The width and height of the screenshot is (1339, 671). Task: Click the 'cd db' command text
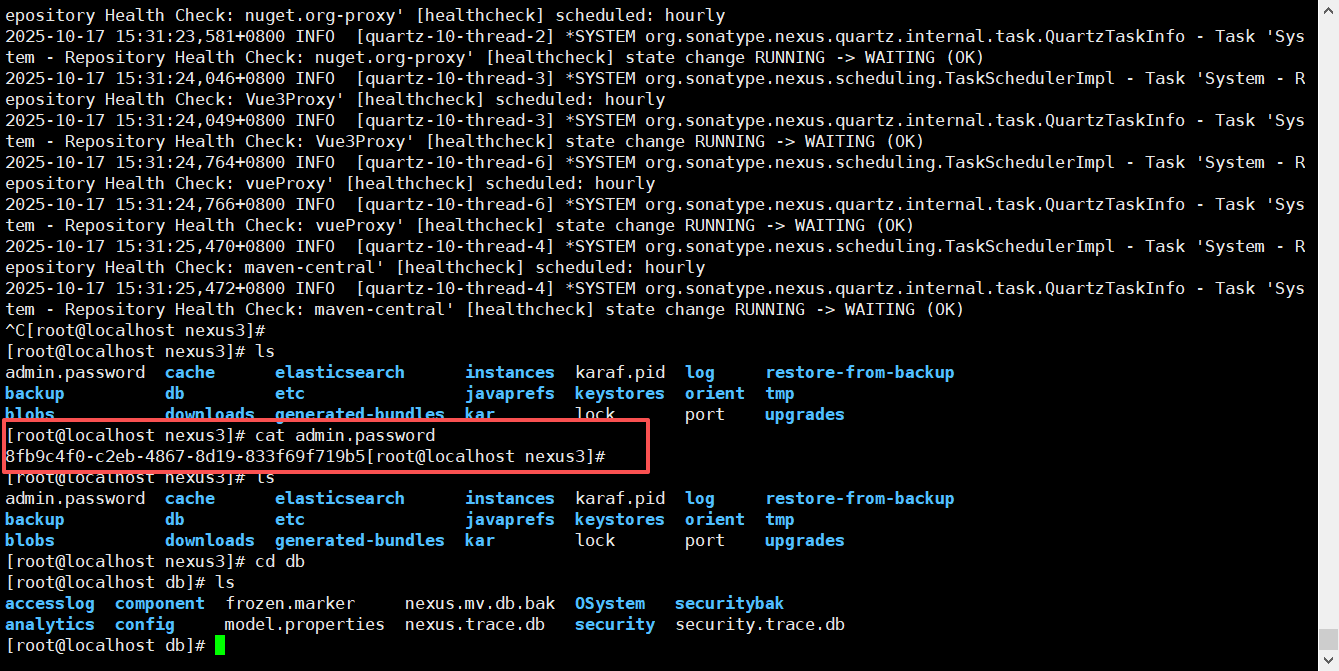point(280,562)
